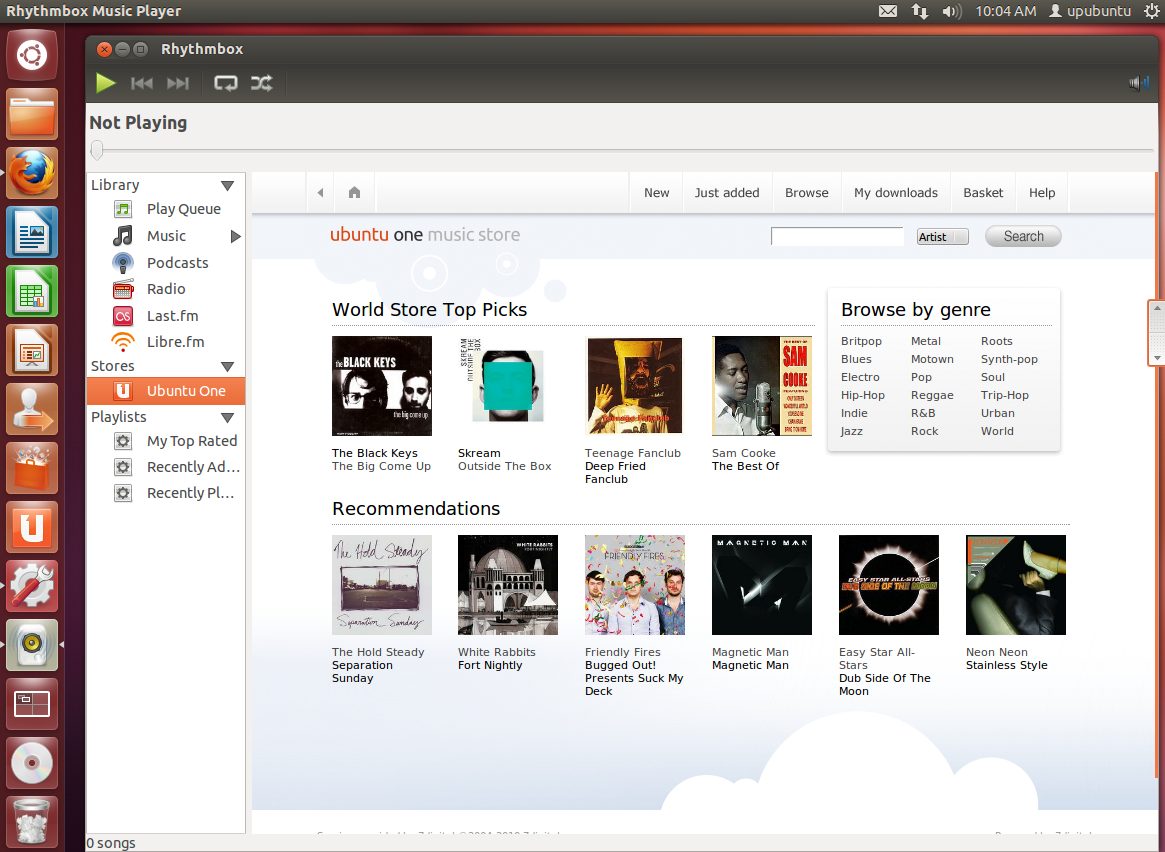Click the Stainless Style album title
The width and height of the screenshot is (1165, 852).
tap(1007, 666)
